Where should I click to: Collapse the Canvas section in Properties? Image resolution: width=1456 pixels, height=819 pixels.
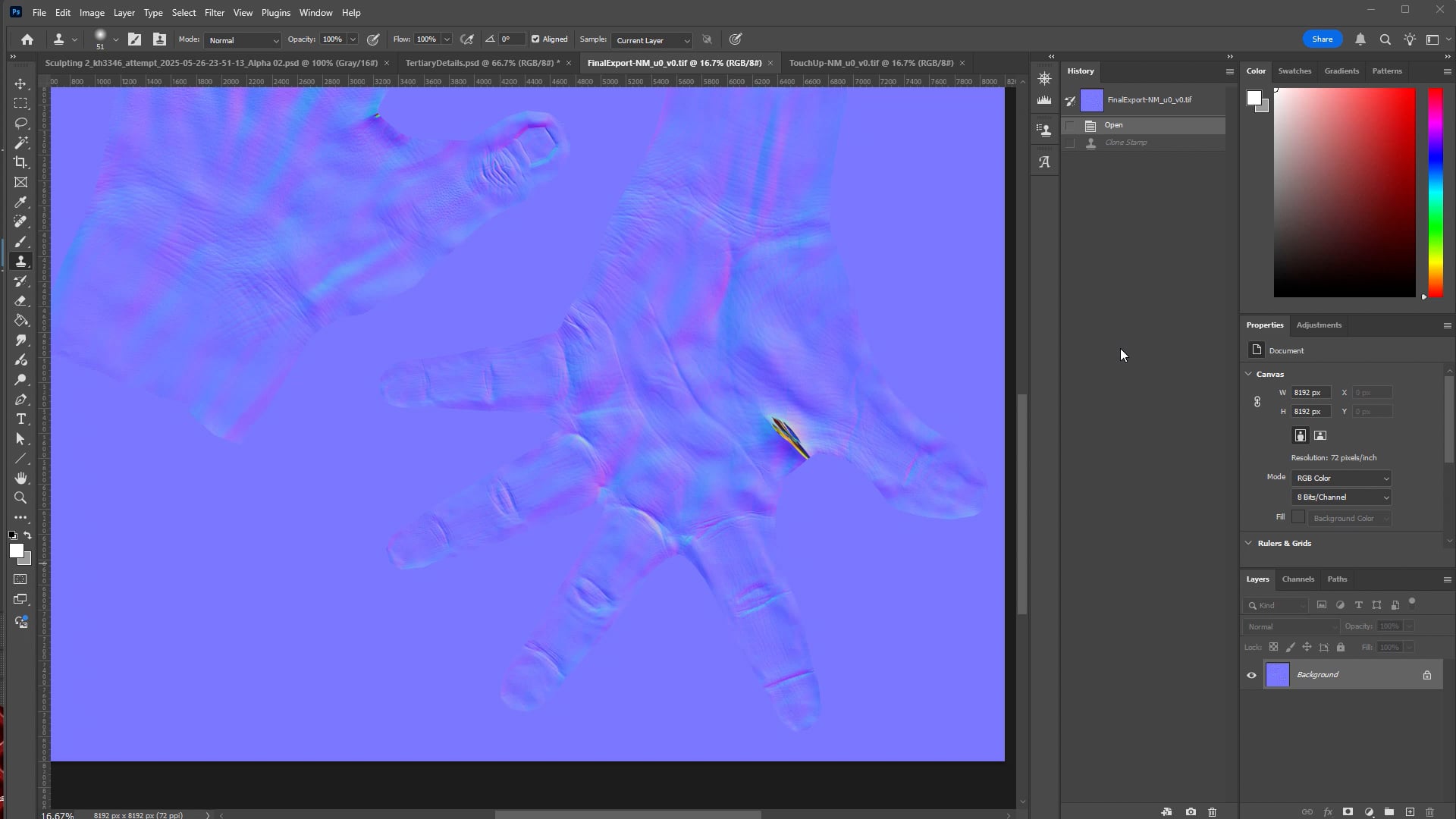click(1248, 374)
